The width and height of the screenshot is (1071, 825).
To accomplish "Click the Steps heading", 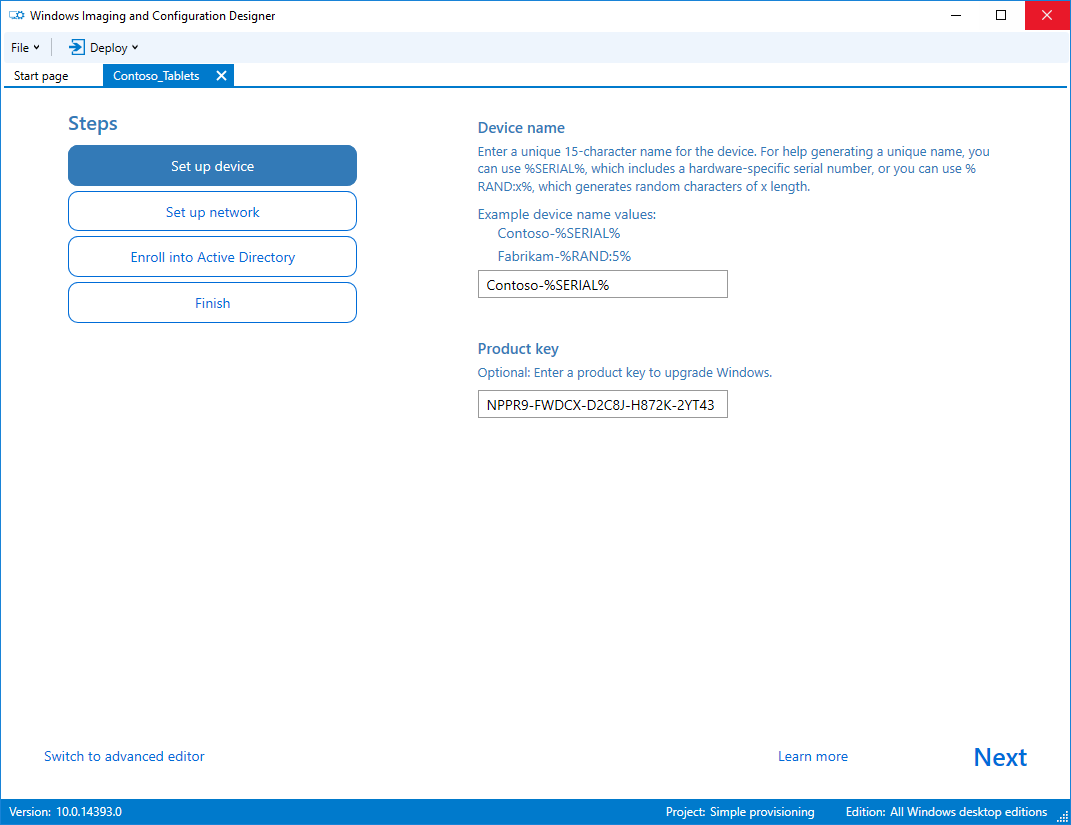I will tap(93, 124).
